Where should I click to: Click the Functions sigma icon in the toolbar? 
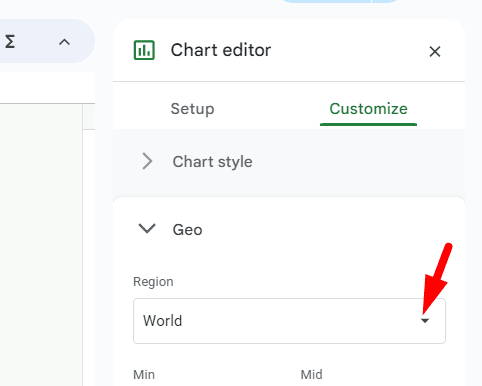pyautogui.click(x=10, y=42)
